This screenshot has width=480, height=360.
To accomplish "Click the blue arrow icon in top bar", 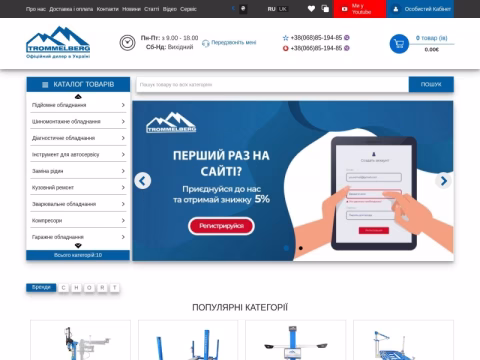I will point(233,9).
